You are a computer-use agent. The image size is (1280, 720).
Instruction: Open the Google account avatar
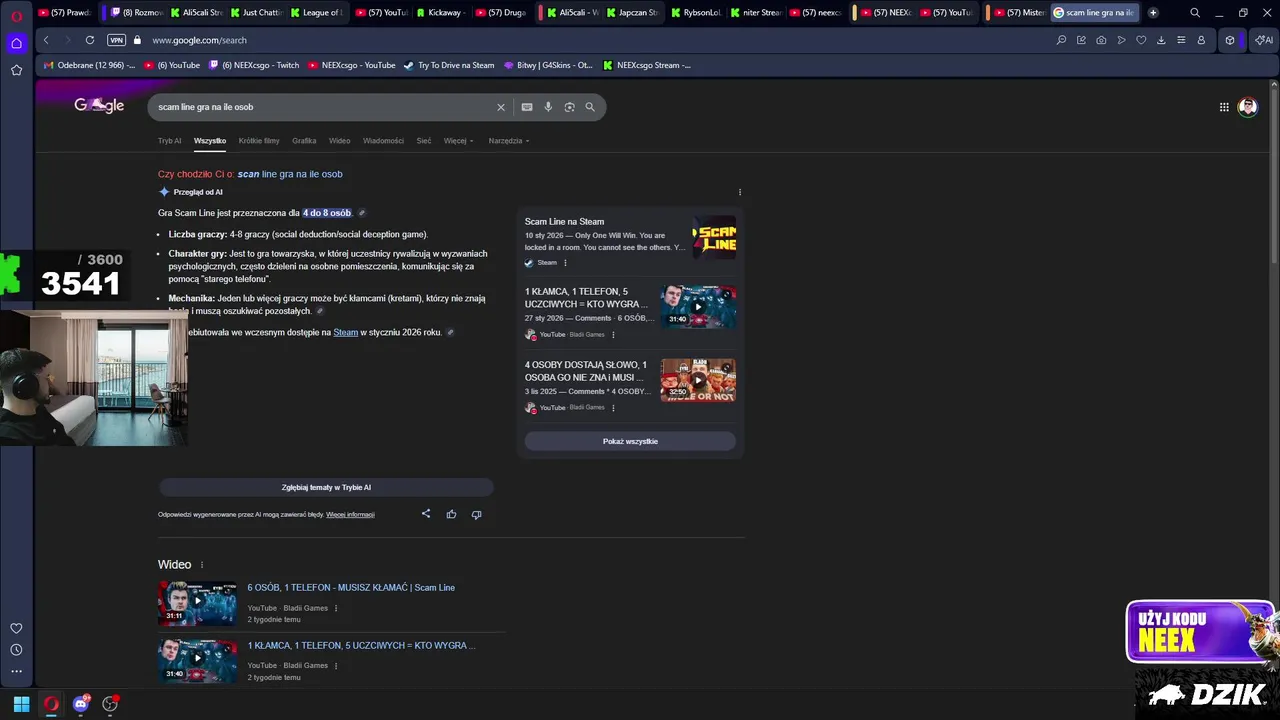click(1247, 107)
